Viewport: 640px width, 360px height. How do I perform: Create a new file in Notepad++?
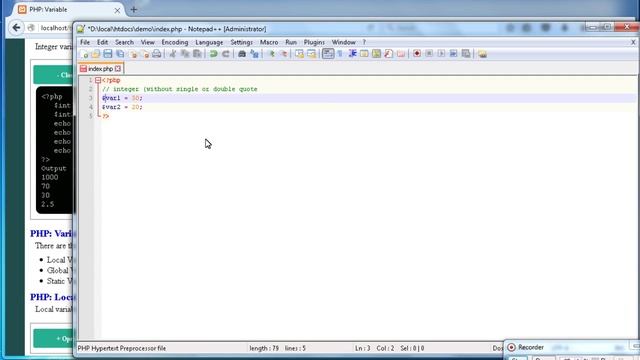pyautogui.click(x=84, y=54)
